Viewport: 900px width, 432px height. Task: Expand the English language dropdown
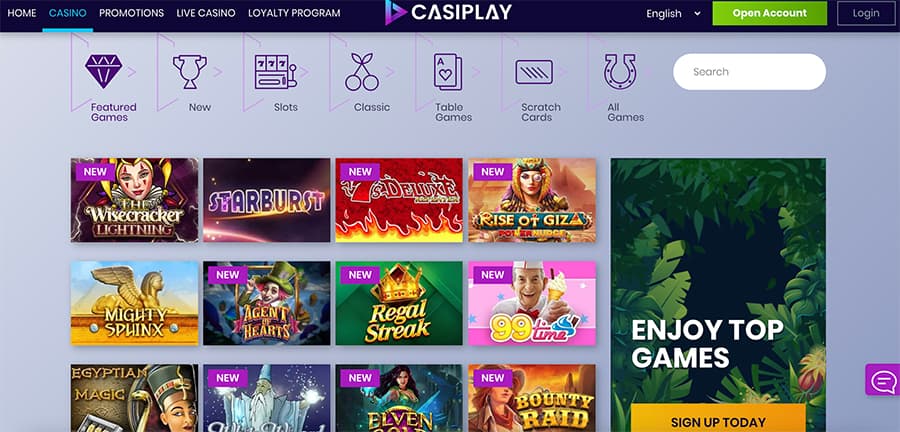673,13
